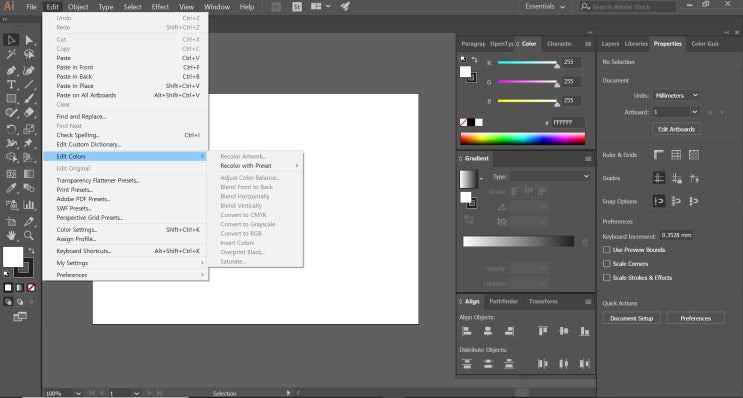Click the vertical align bottom icon
The height and width of the screenshot is (398, 743).
point(585,331)
